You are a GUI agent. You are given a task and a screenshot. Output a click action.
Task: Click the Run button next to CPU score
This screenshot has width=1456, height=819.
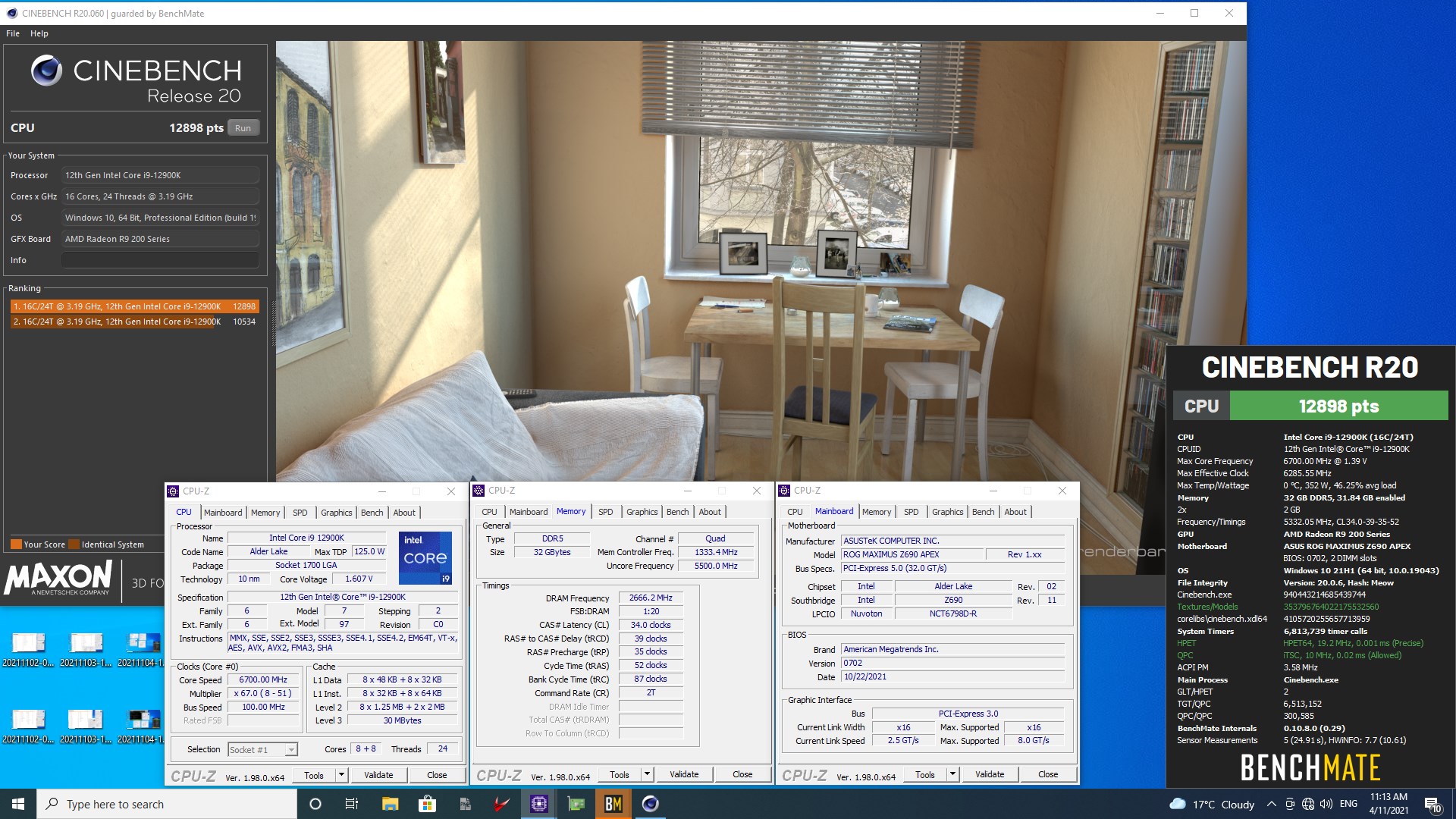tap(243, 128)
